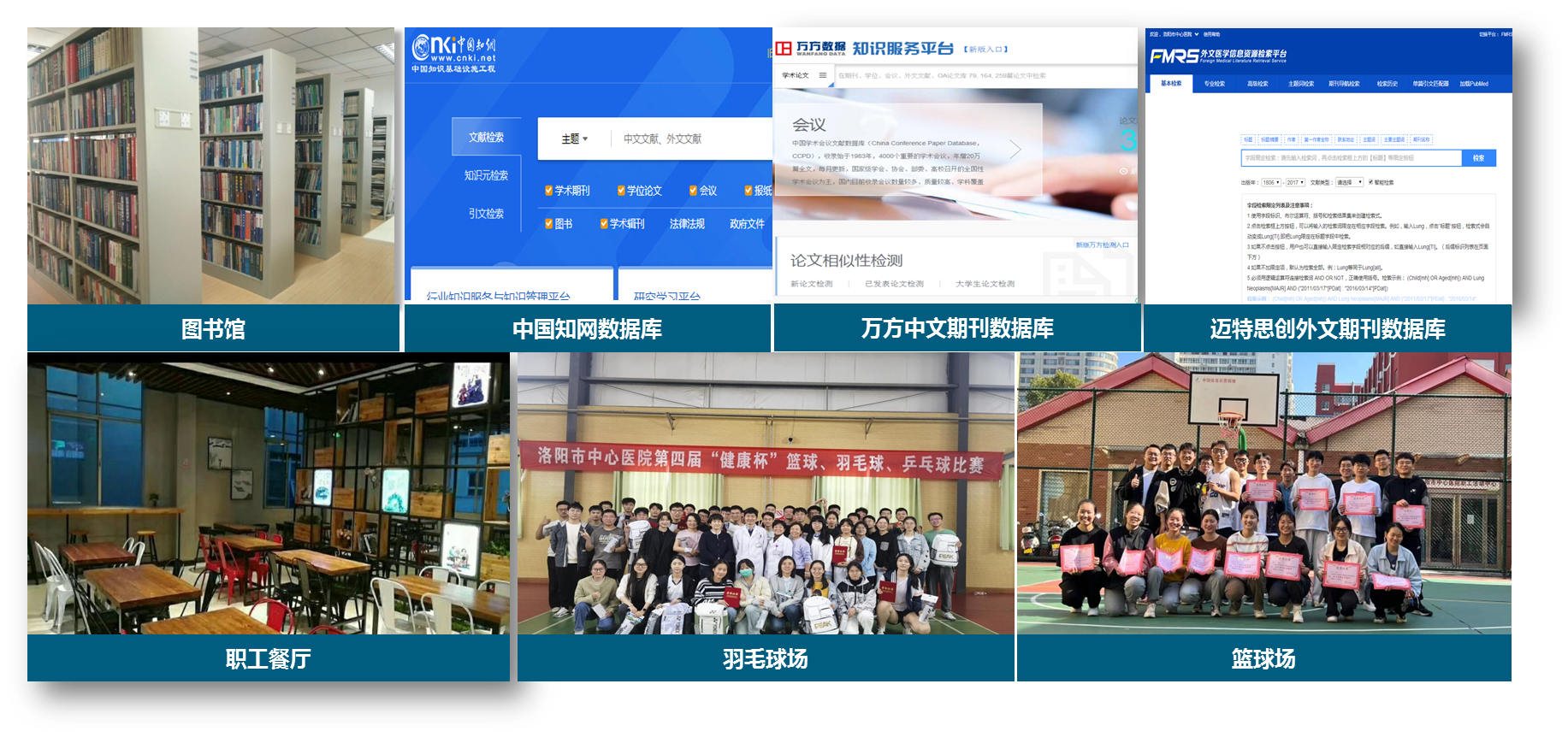Toggle the 智能检索 checkbox in FMRS
The width and height of the screenshot is (1568, 737).
pos(1370,182)
